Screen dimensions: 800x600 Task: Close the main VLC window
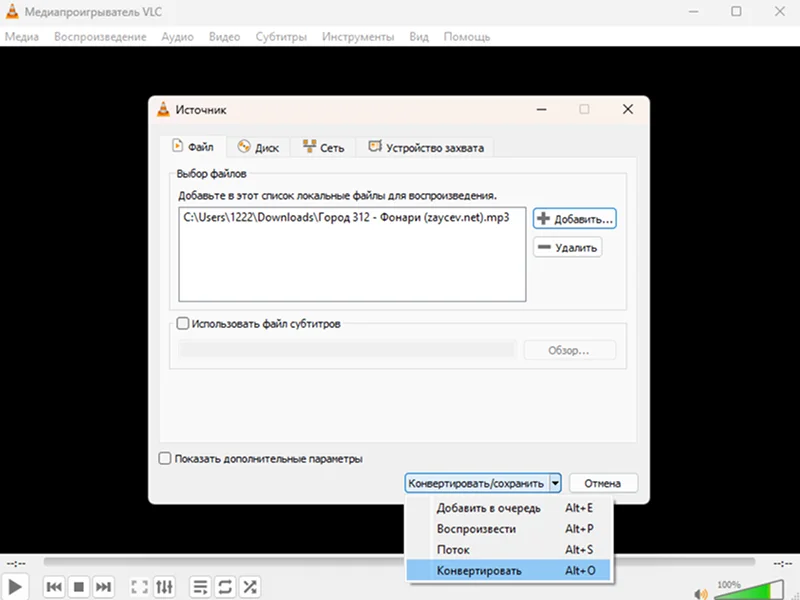tap(780, 11)
